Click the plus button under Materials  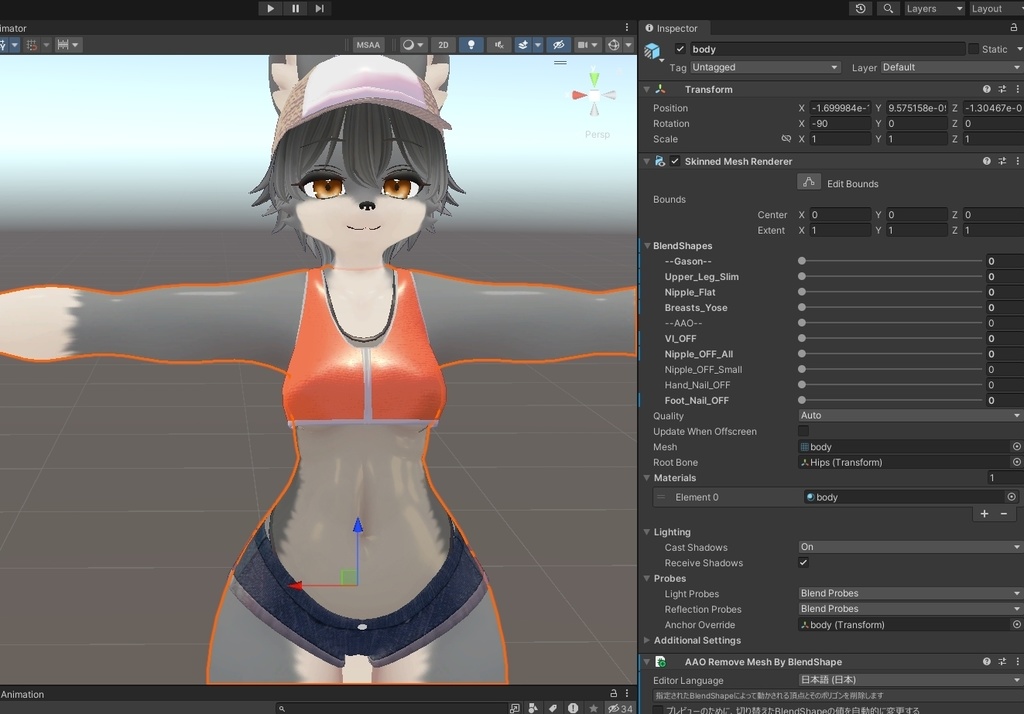[983, 513]
